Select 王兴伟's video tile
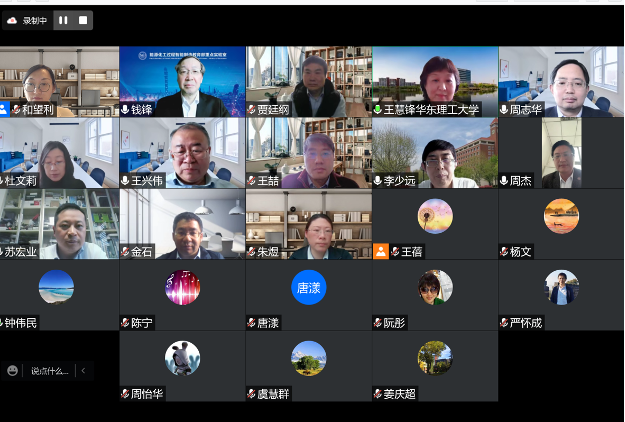The height and width of the screenshot is (422, 625). pos(182,153)
